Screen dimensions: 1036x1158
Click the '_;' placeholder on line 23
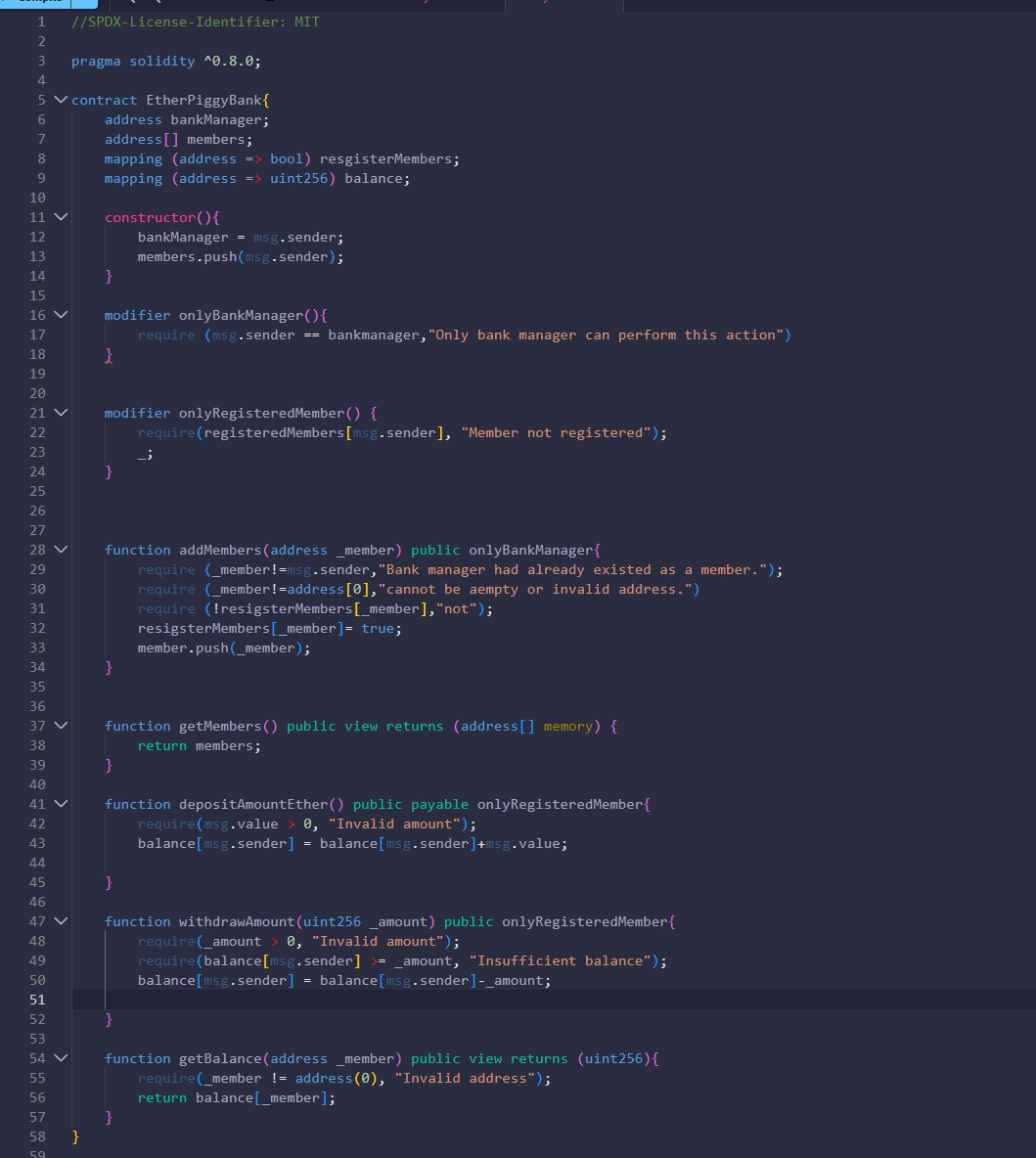(x=146, y=453)
